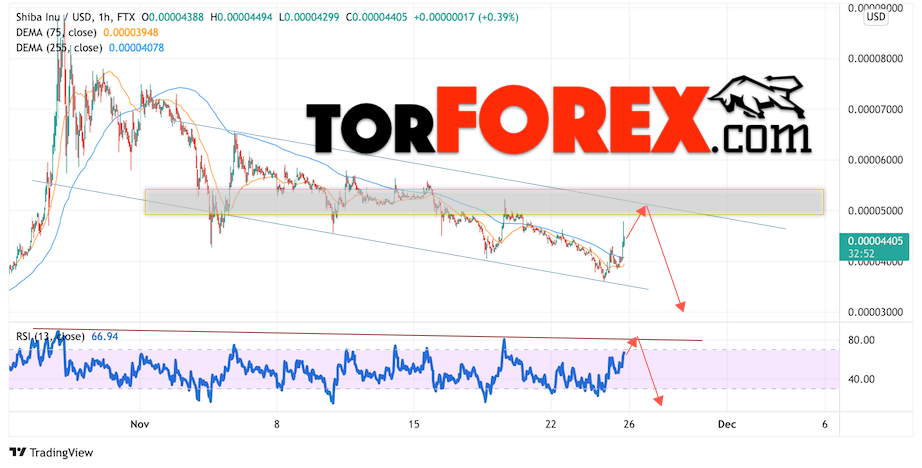The image size is (922, 468).
Task: Click price axis label 0.00007000
Action: pos(876,109)
